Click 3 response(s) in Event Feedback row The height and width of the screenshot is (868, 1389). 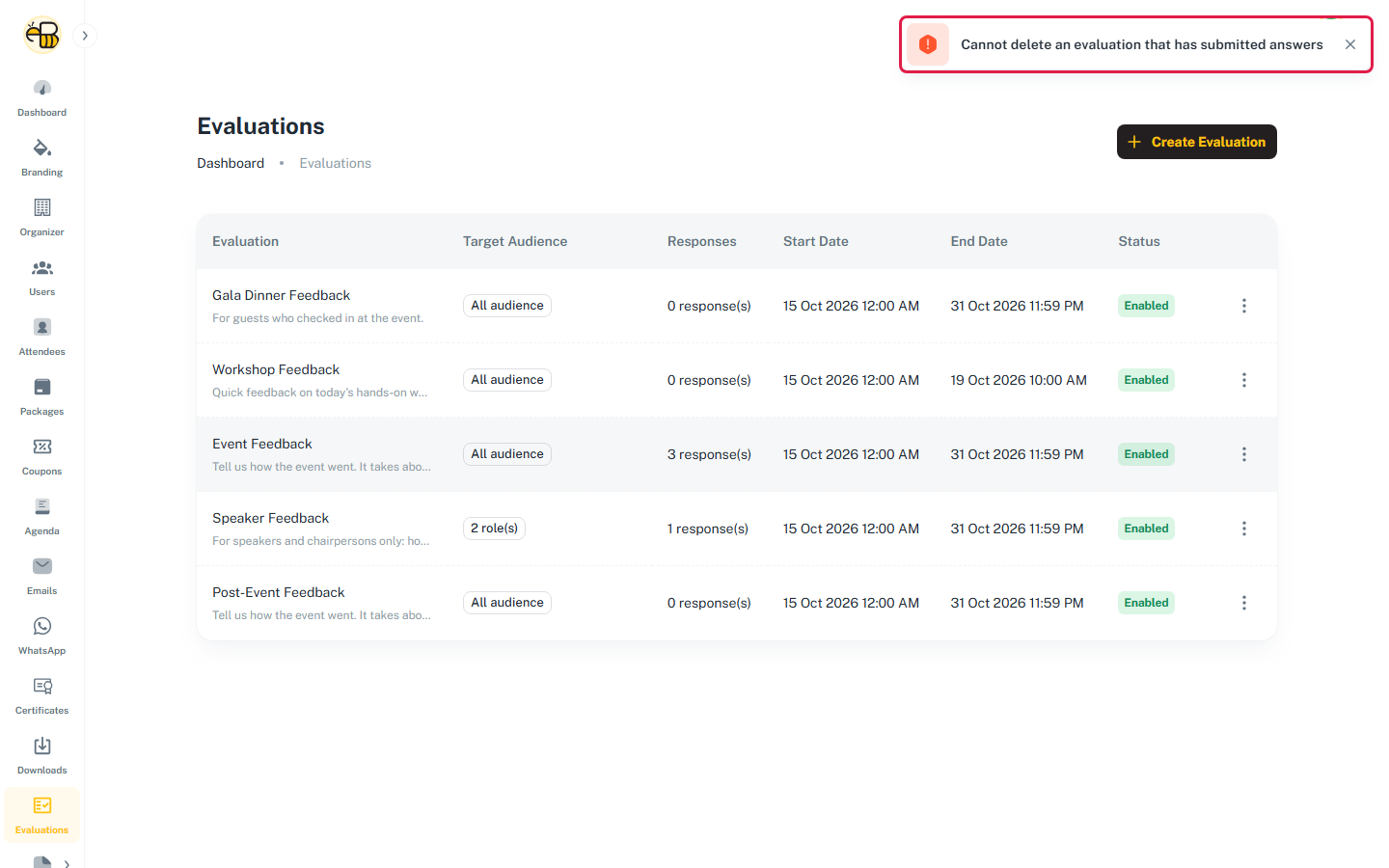click(x=709, y=454)
